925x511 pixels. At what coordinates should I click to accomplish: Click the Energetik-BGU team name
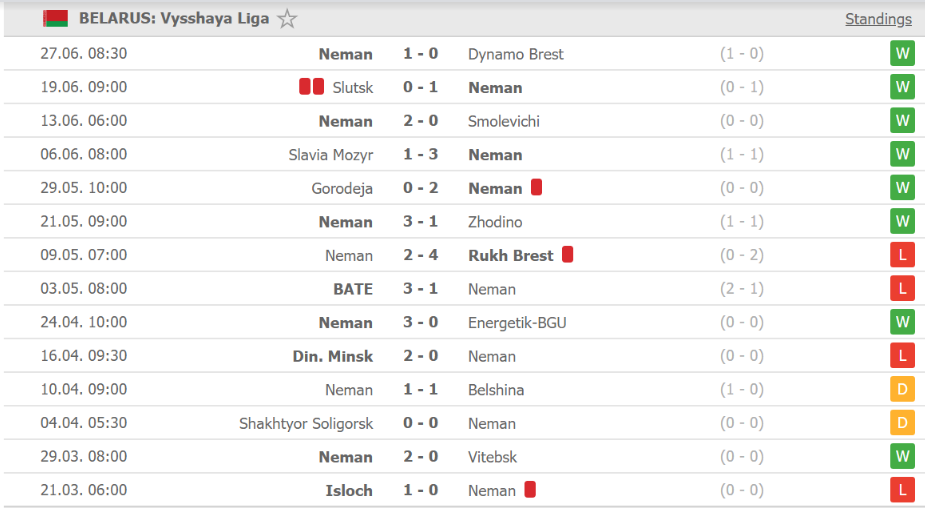coord(517,323)
